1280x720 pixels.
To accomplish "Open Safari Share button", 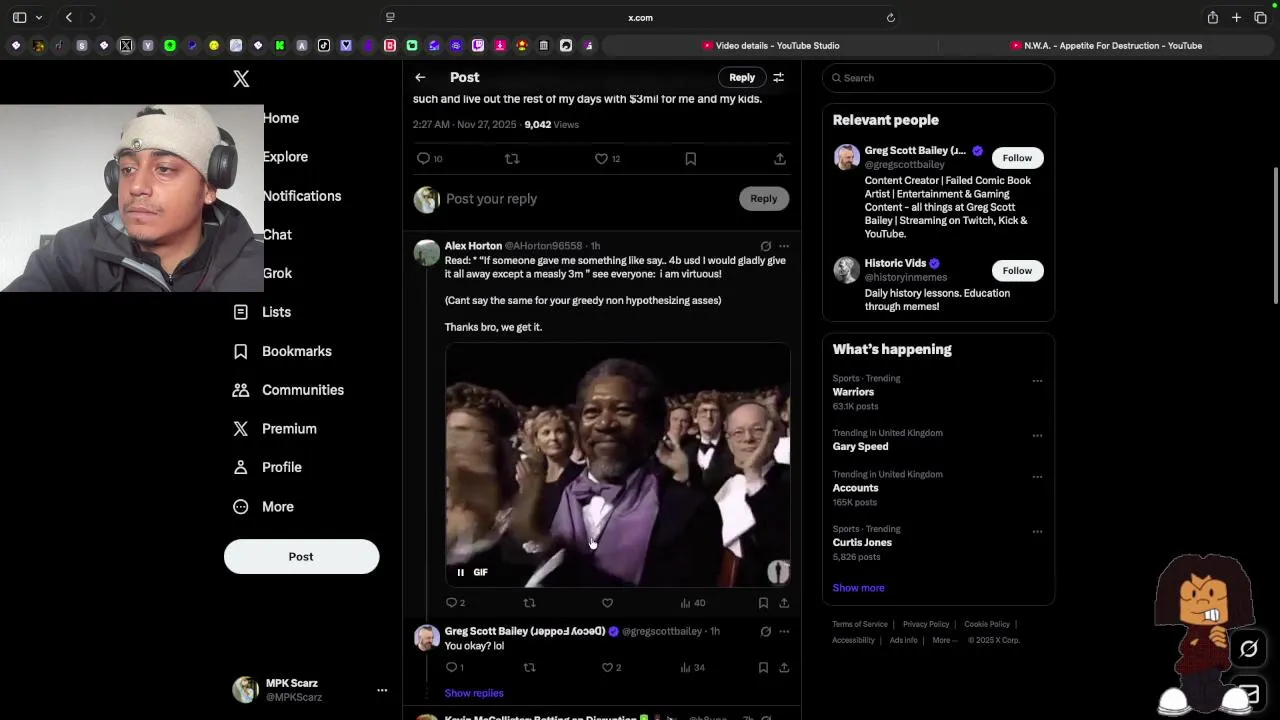I will 1212,17.
